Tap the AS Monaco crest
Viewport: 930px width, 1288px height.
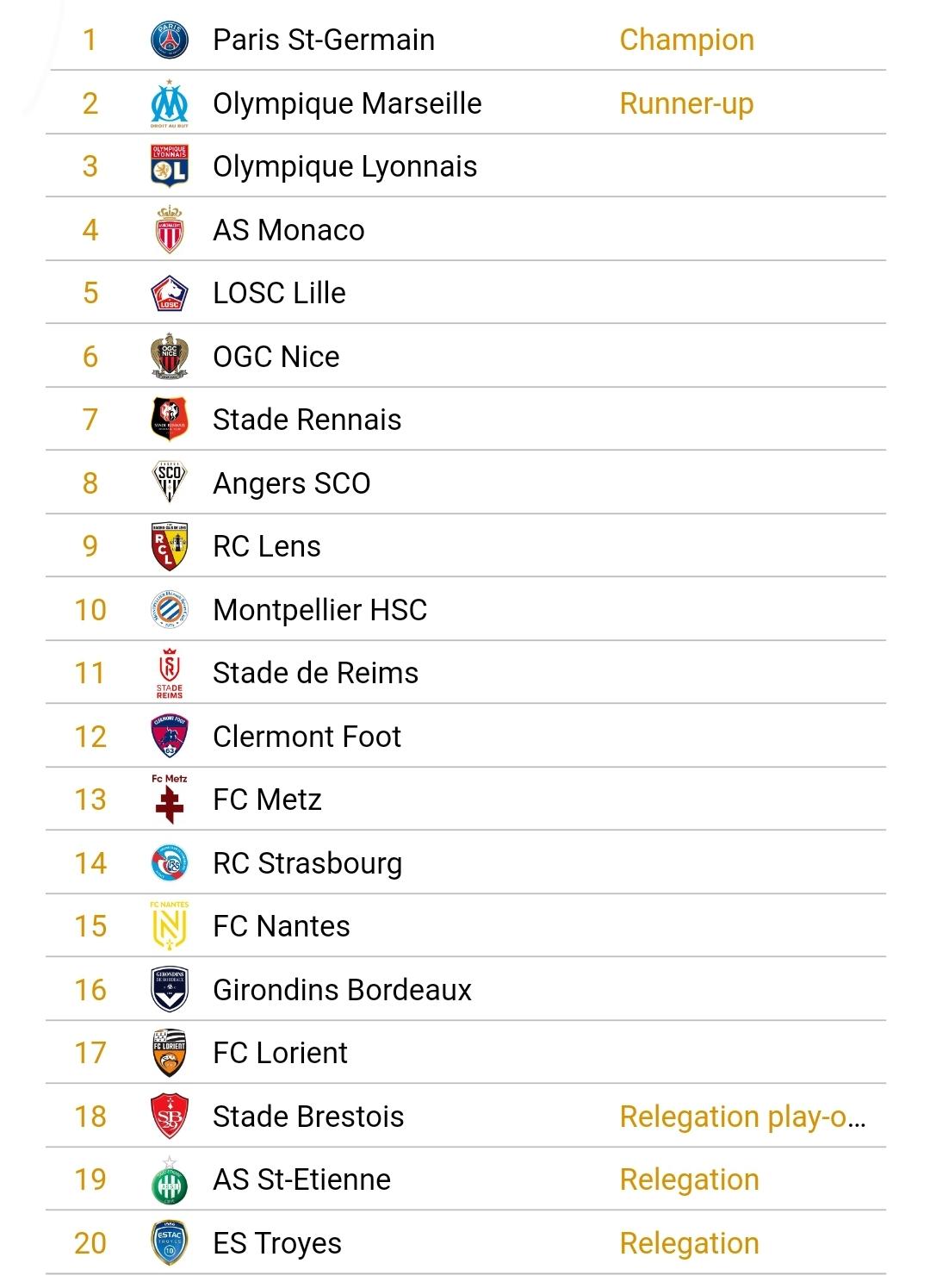coord(170,230)
